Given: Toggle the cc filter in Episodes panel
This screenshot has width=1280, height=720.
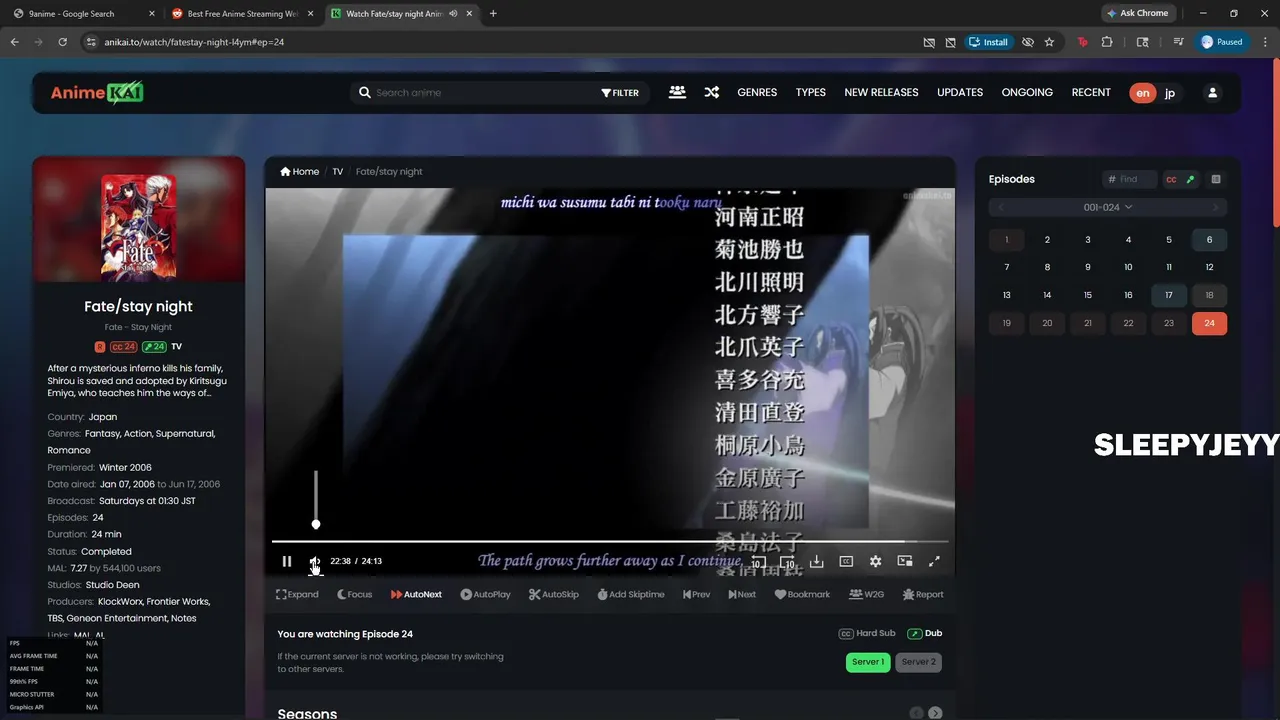Looking at the screenshot, I should pos(1171,179).
